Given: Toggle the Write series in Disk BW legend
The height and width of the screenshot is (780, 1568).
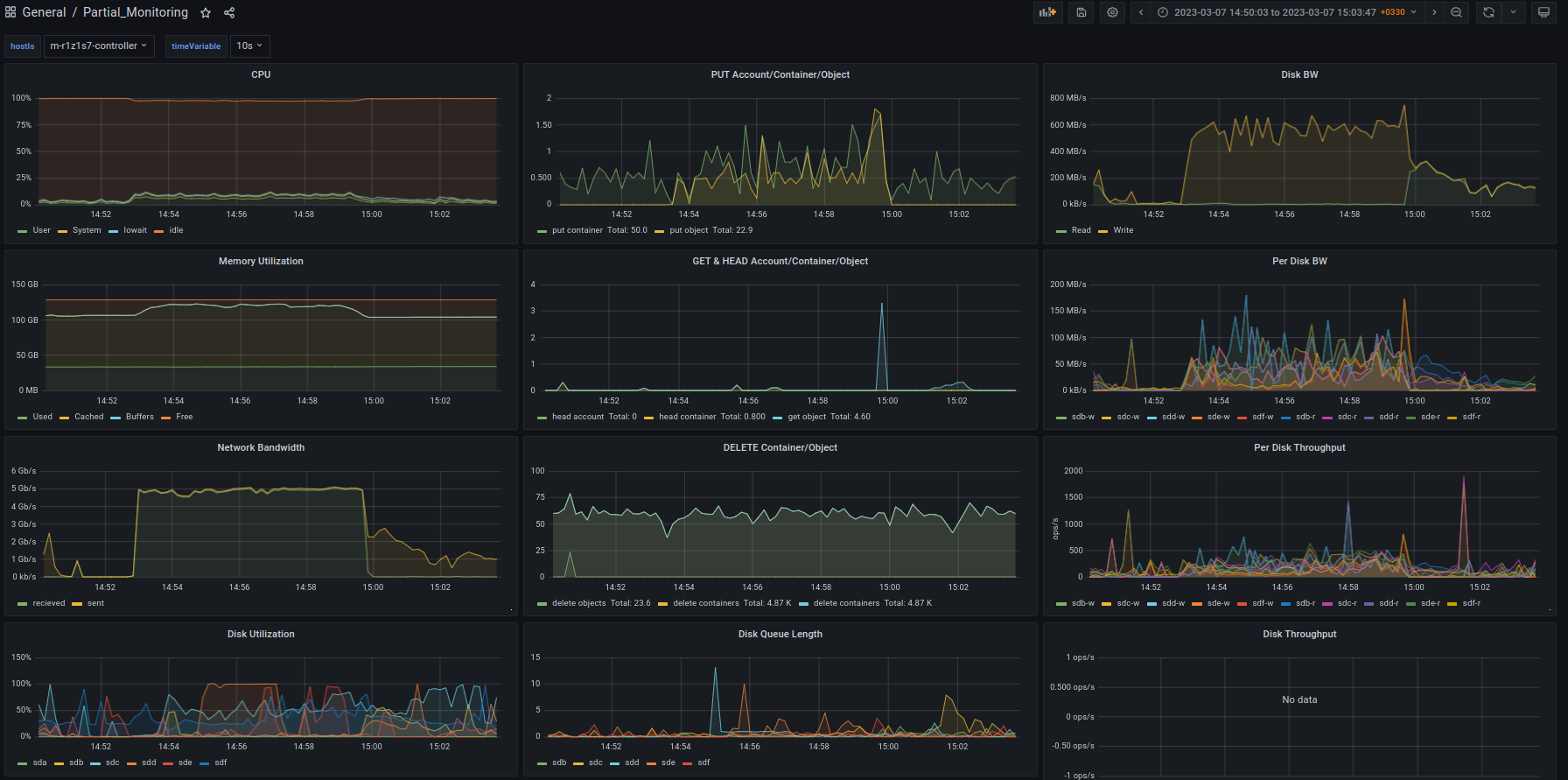Looking at the screenshot, I should tap(1123, 230).
